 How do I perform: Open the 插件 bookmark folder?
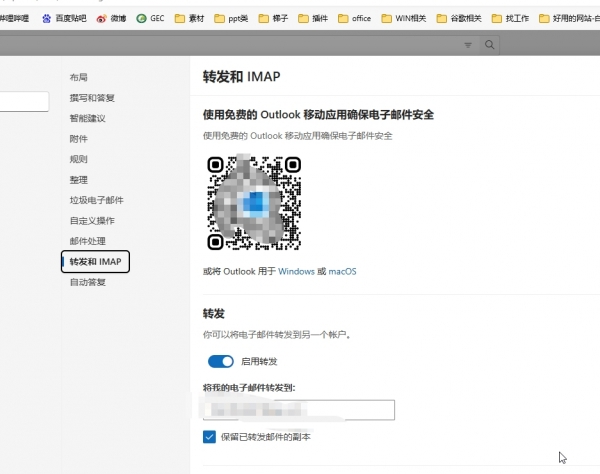313,18
